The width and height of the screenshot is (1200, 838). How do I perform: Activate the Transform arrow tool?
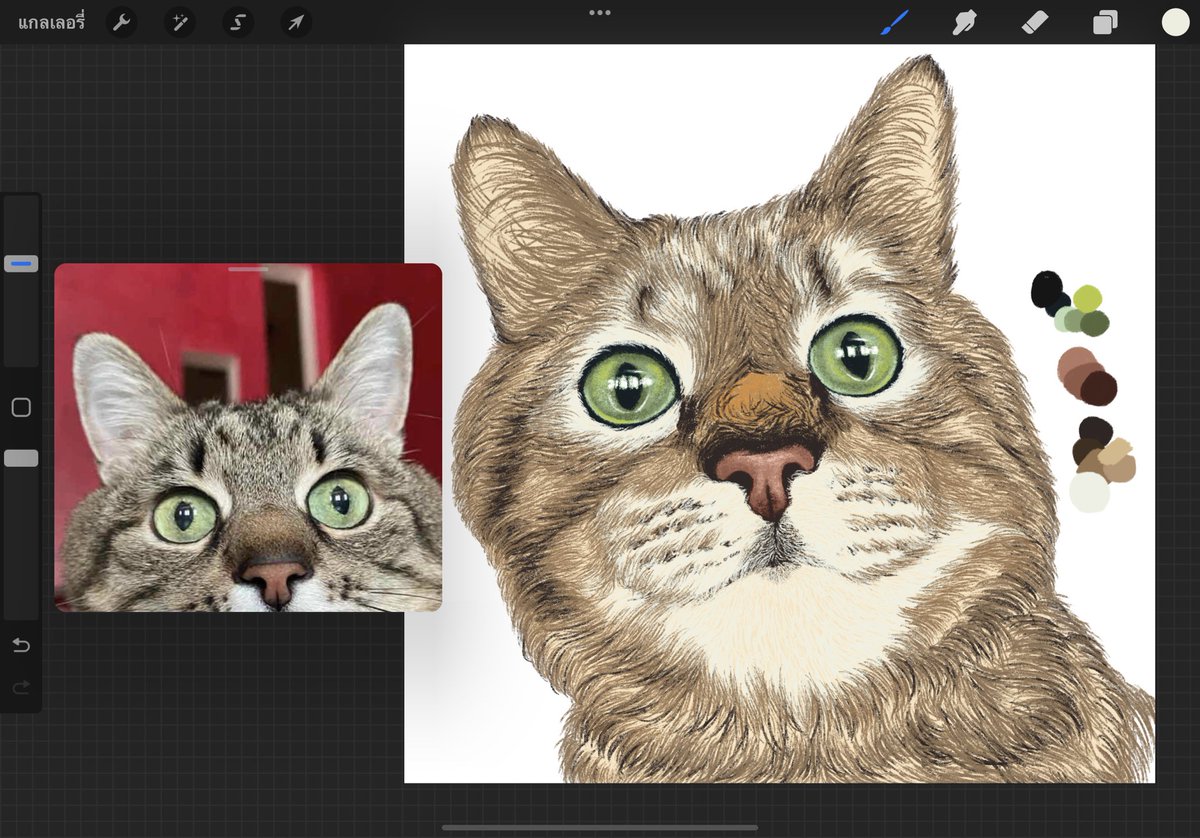[x=296, y=22]
